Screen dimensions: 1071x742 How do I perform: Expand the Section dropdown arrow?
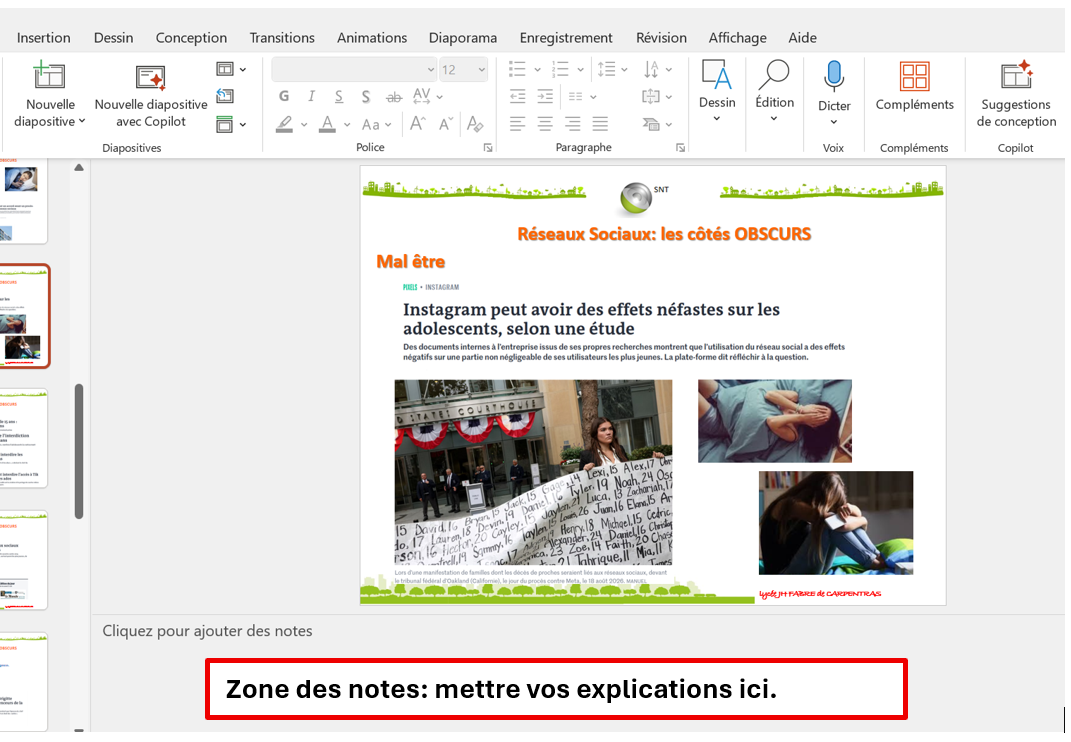pyautogui.click(x=242, y=124)
